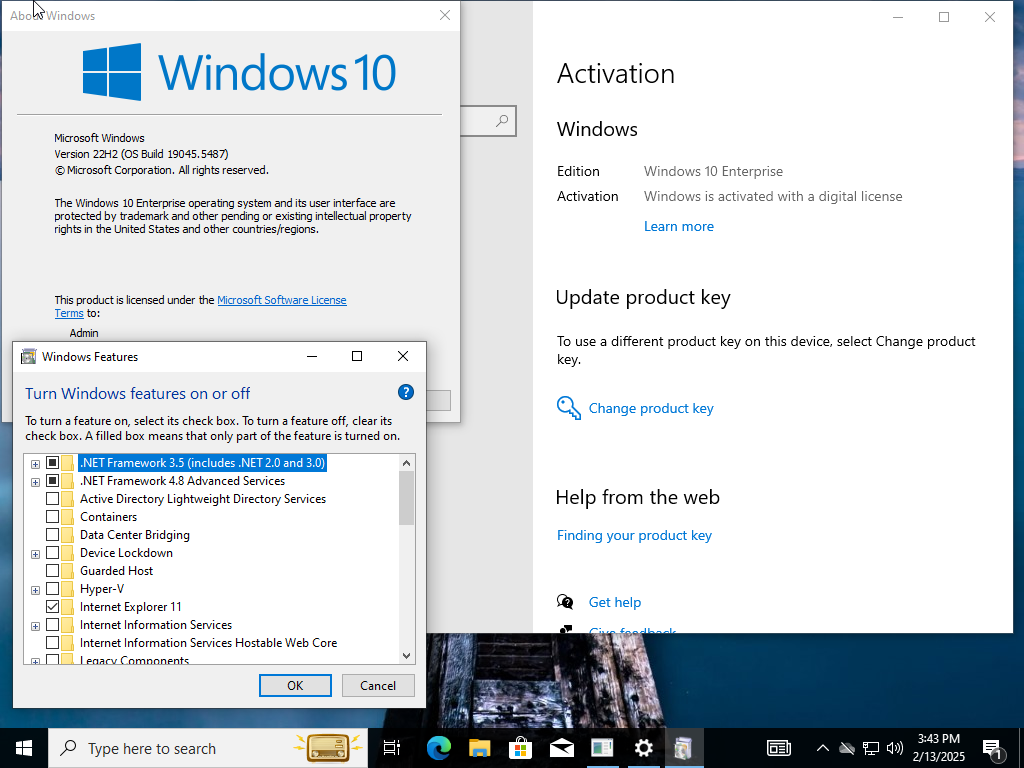
Task: Click the search magnifier icon in Settings
Action: coord(502,121)
